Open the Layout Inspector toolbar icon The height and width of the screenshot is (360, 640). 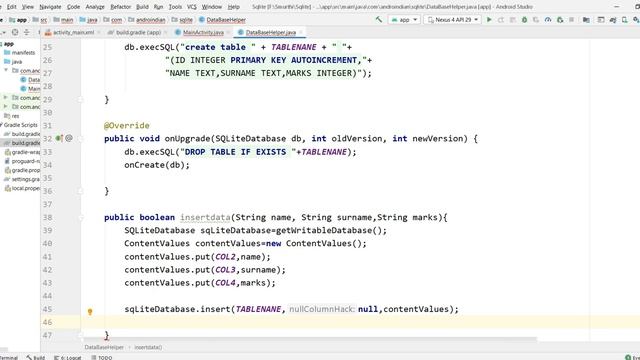pos(601,20)
